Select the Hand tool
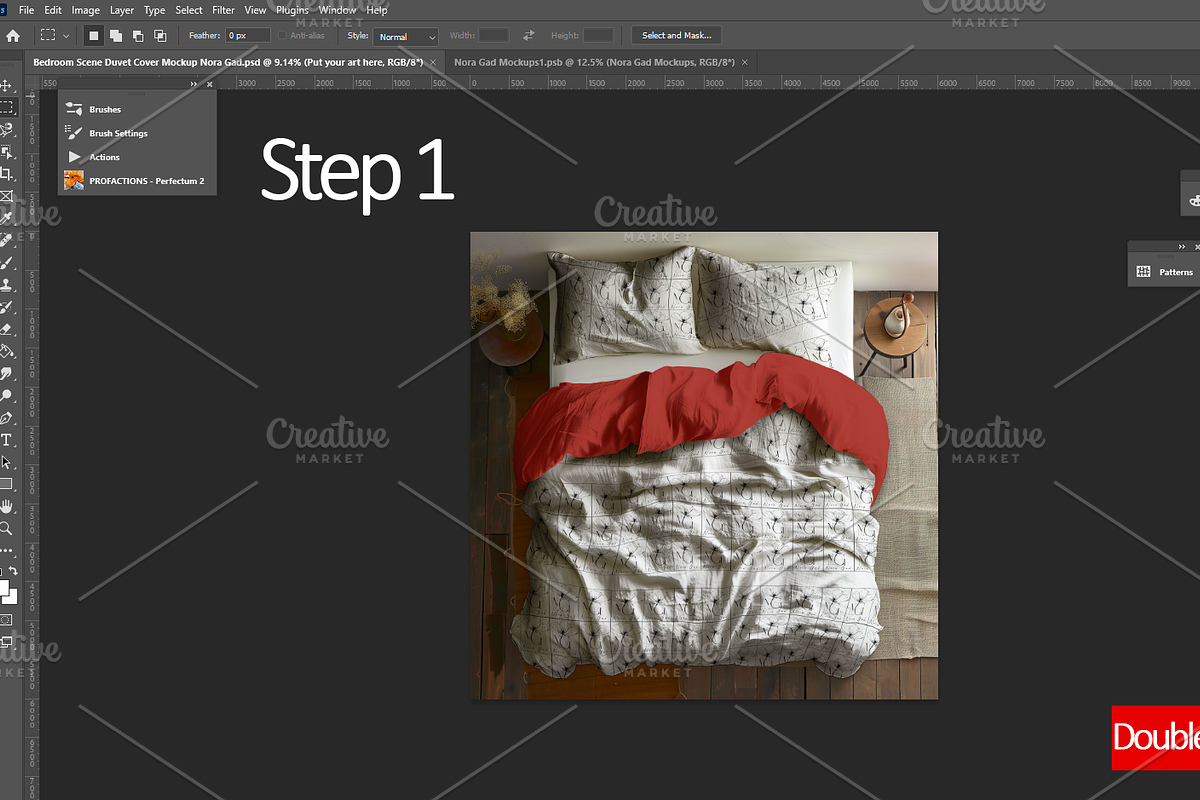The height and width of the screenshot is (800, 1200). pos(6,506)
